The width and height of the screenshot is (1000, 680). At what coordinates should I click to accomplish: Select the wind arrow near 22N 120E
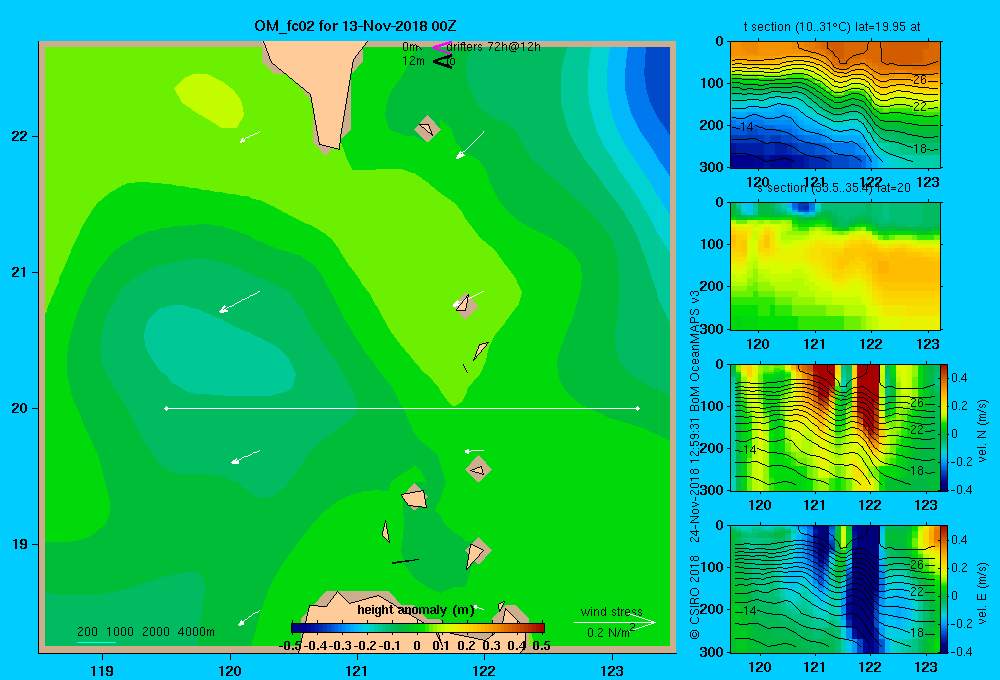click(249, 137)
